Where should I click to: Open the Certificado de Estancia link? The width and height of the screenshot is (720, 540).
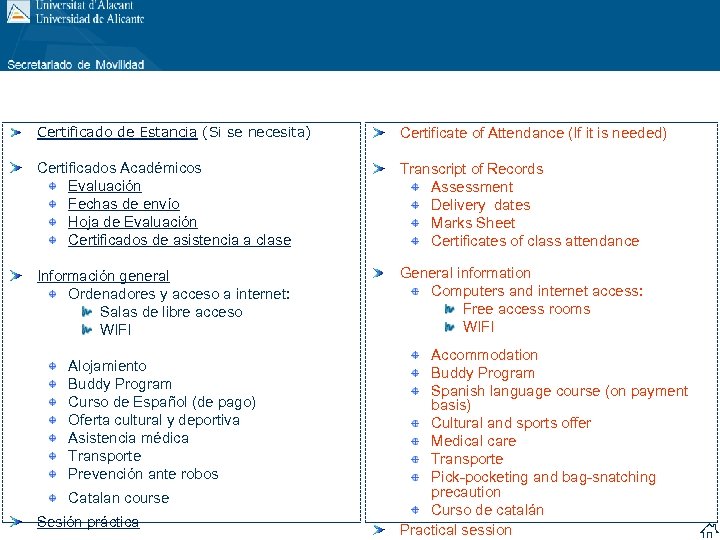point(117,132)
